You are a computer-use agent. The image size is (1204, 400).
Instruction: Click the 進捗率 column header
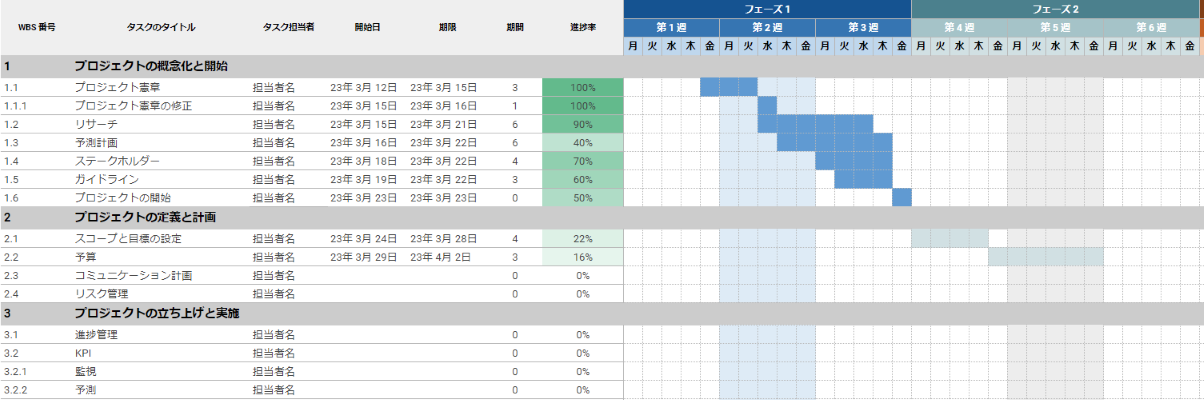pos(582,27)
